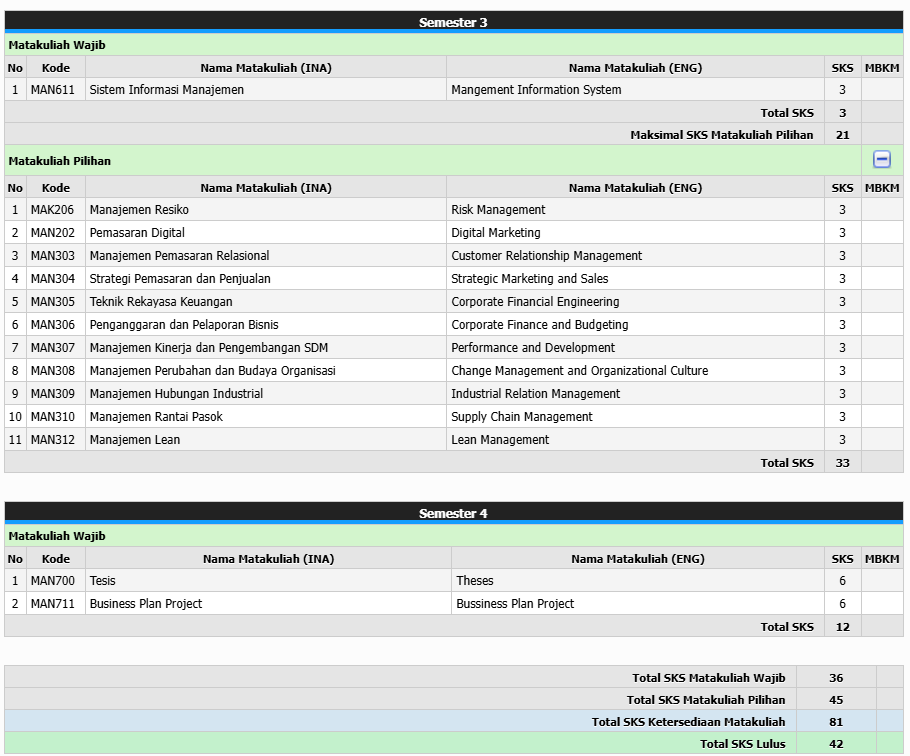Select course code MAN310
This screenshot has height=756, width=910.
click(53, 417)
